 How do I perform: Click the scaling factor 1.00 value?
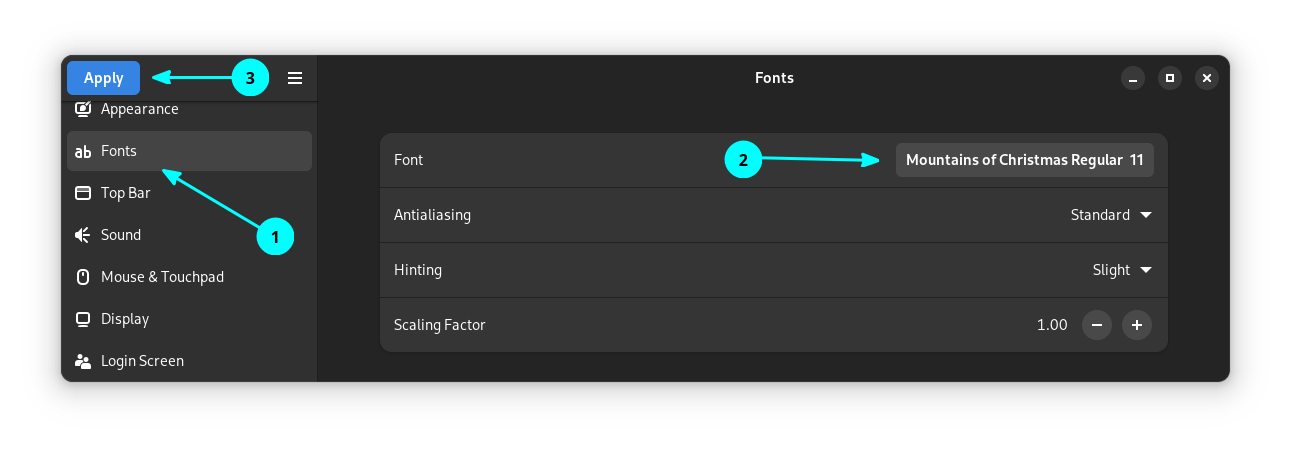pyautogui.click(x=1052, y=325)
